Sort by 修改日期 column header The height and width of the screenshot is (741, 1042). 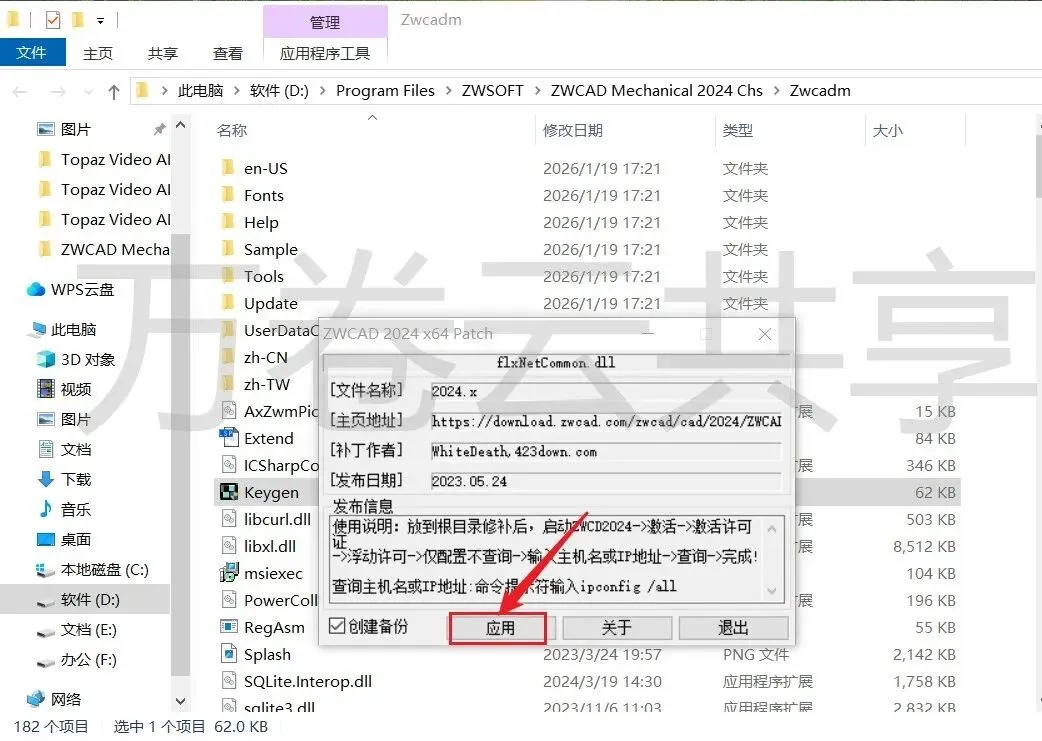(573, 130)
